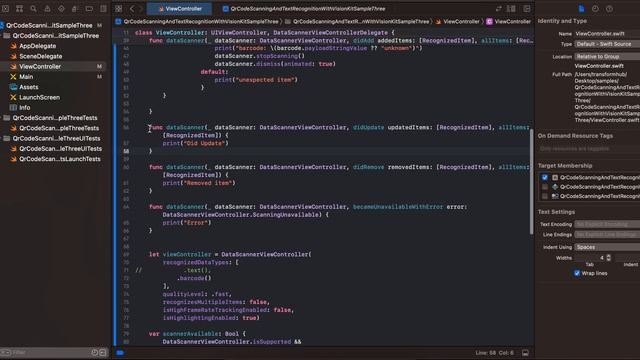The height and width of the screenshot is (360, 640).
Task: Open the Breakpoint navigator icon
Action: 89,9
